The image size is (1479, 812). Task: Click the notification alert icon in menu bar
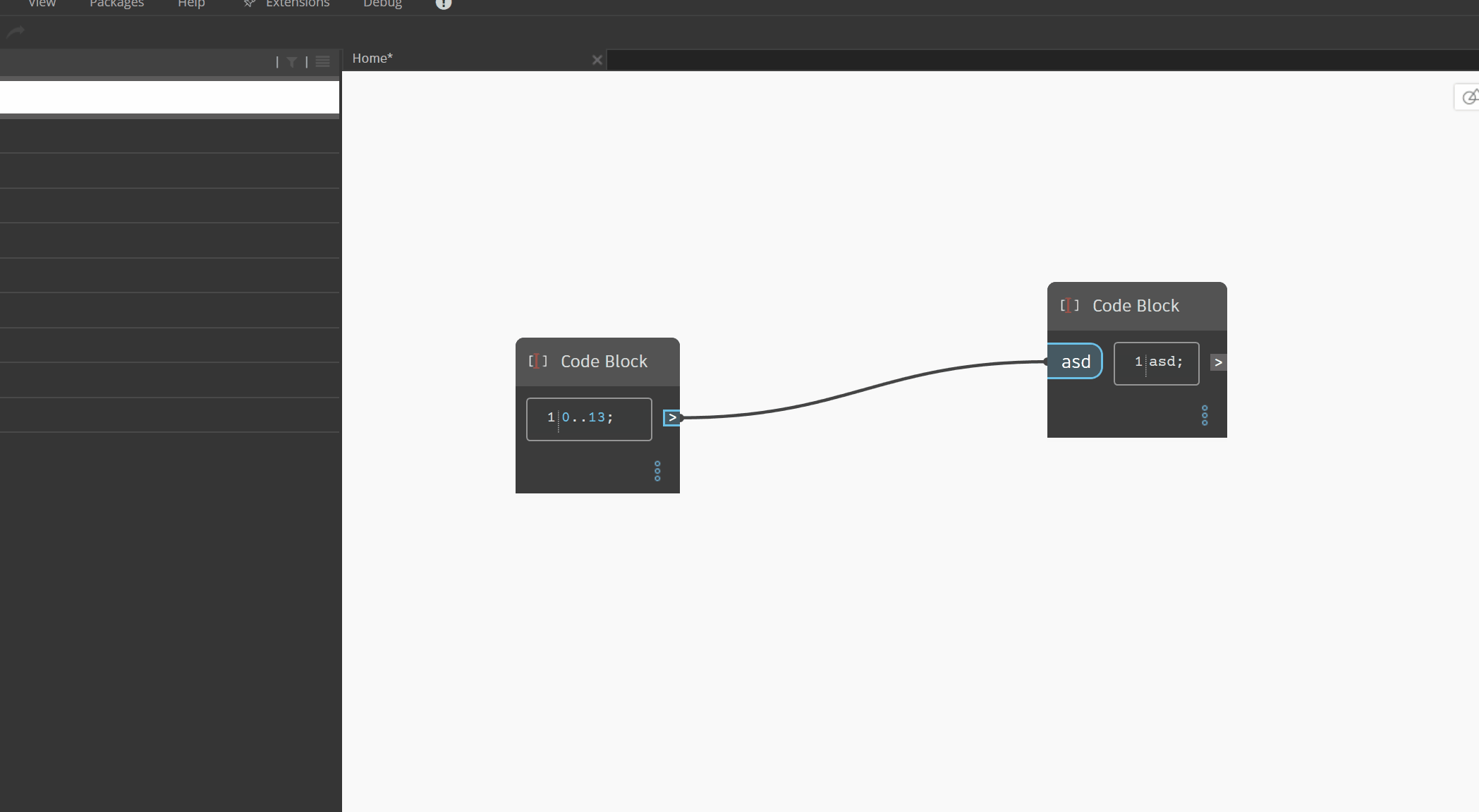pos(443,4)
